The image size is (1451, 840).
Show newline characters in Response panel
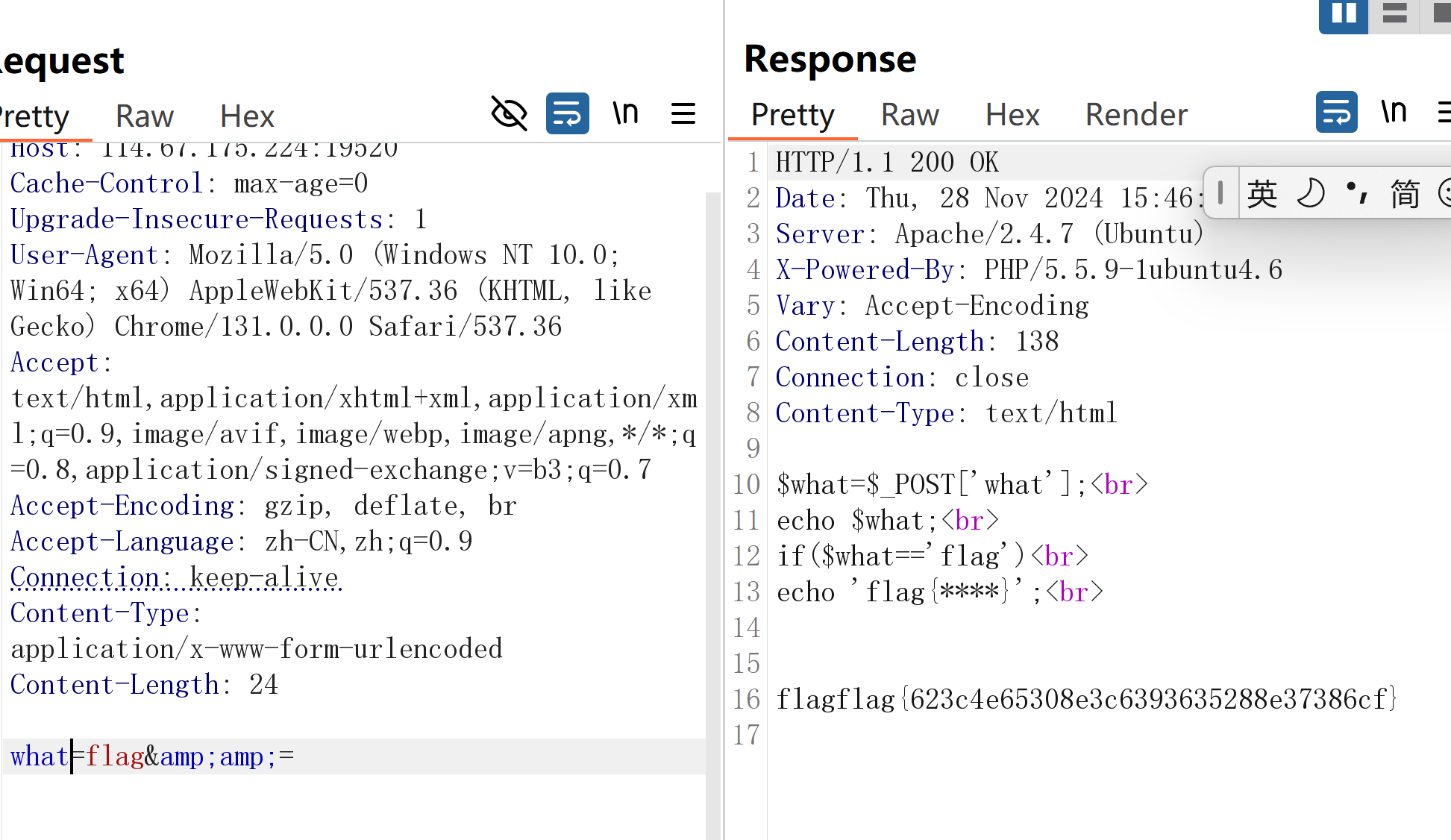1394,113
